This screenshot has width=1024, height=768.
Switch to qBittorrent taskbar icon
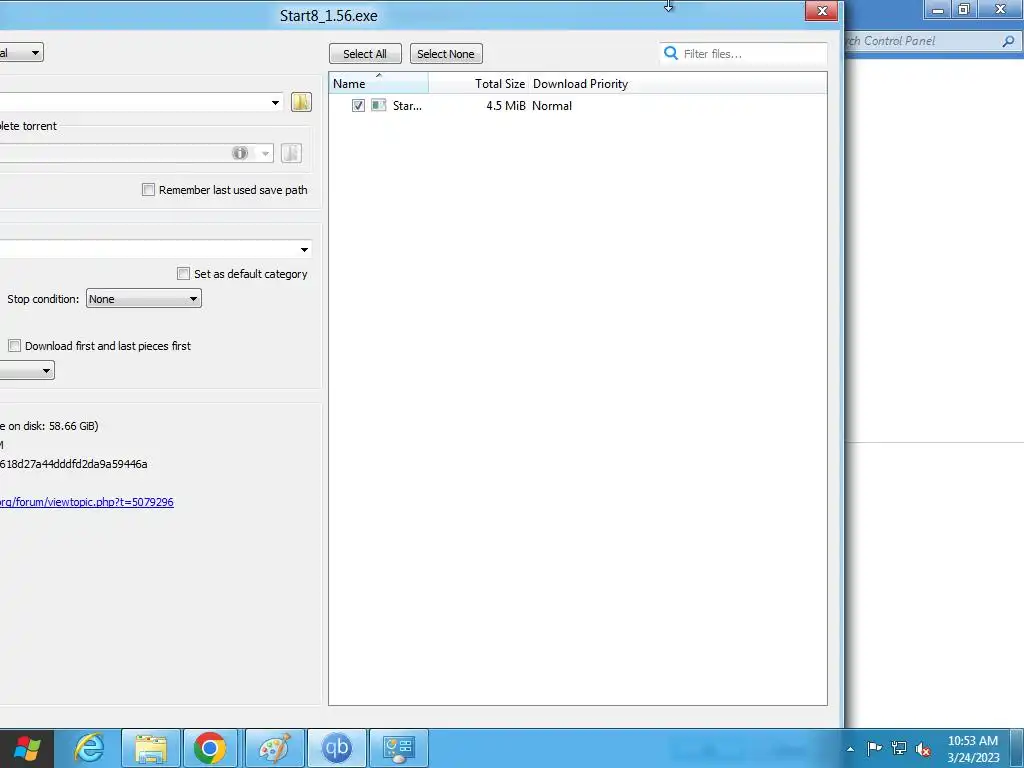click(x=336, y=748)
